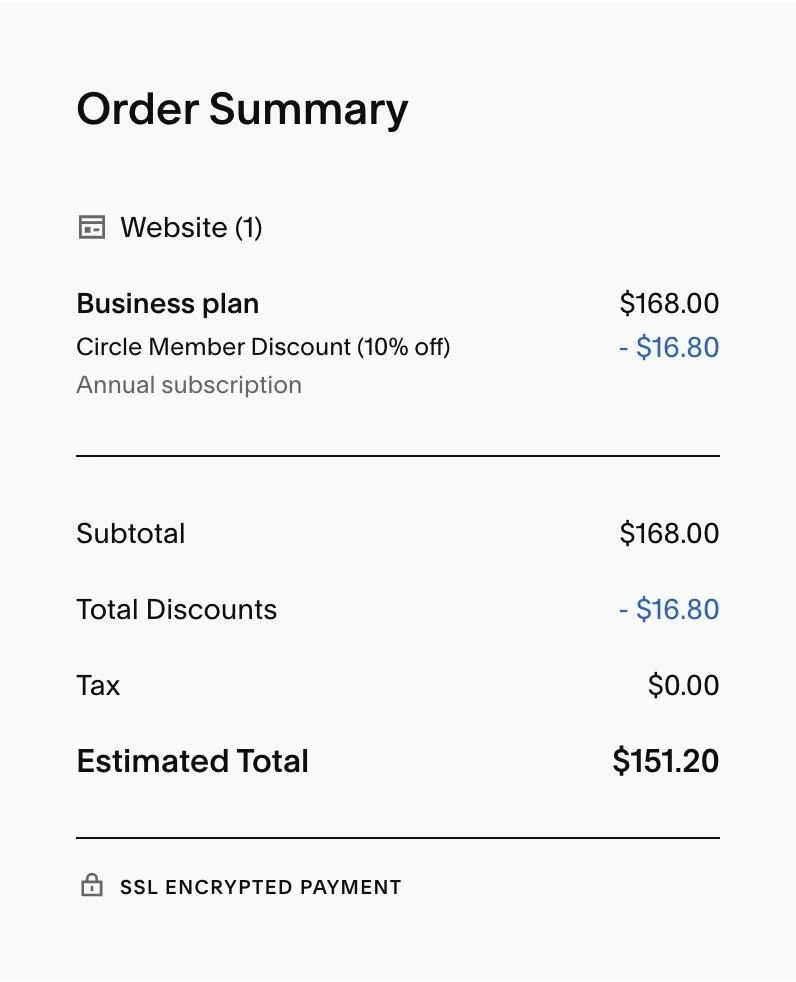Click the Estimated Total label

click(193, 761)
